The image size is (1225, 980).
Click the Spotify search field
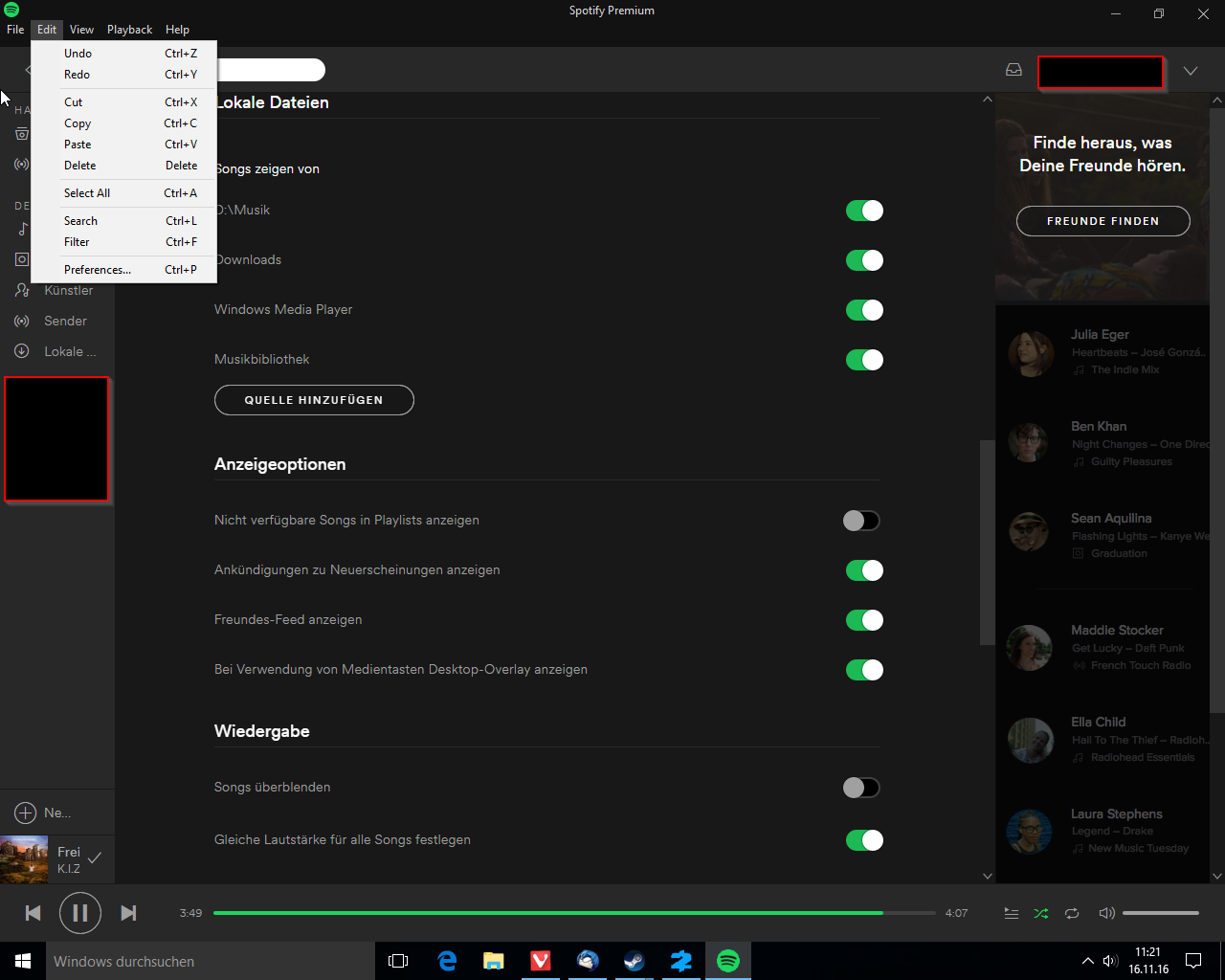point(271,70)
